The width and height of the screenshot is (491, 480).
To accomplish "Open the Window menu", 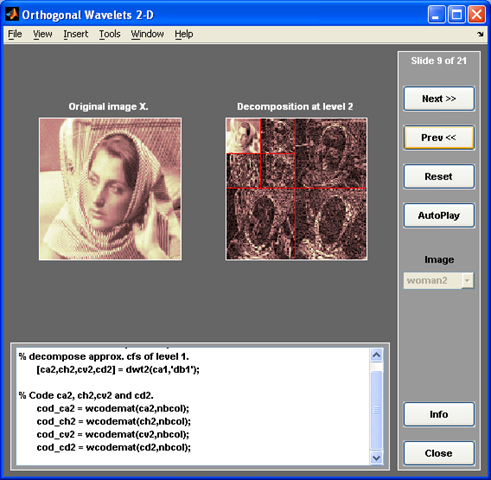I will point(147,34).
